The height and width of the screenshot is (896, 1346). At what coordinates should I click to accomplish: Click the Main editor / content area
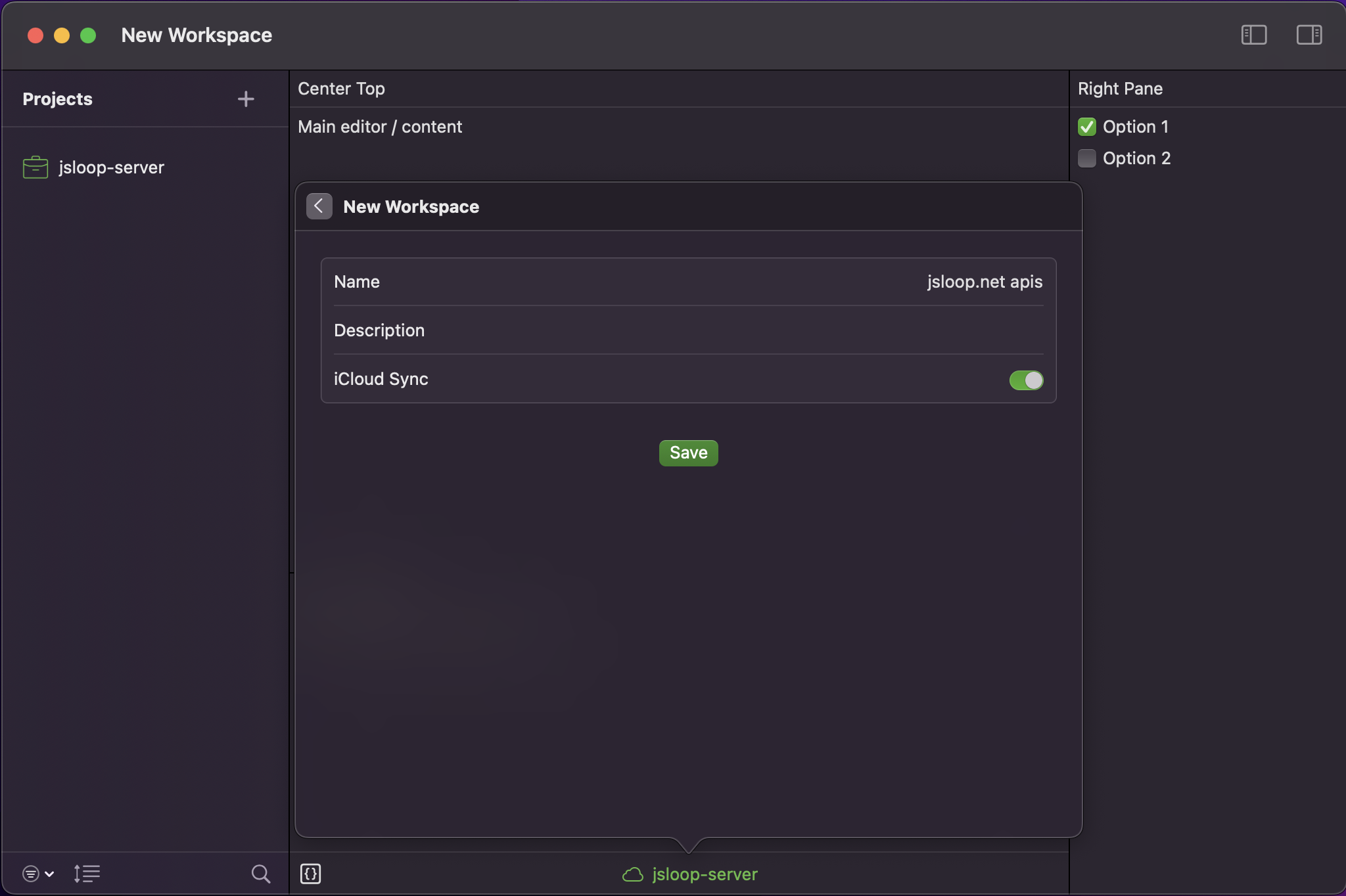click(x=380, y=127)
